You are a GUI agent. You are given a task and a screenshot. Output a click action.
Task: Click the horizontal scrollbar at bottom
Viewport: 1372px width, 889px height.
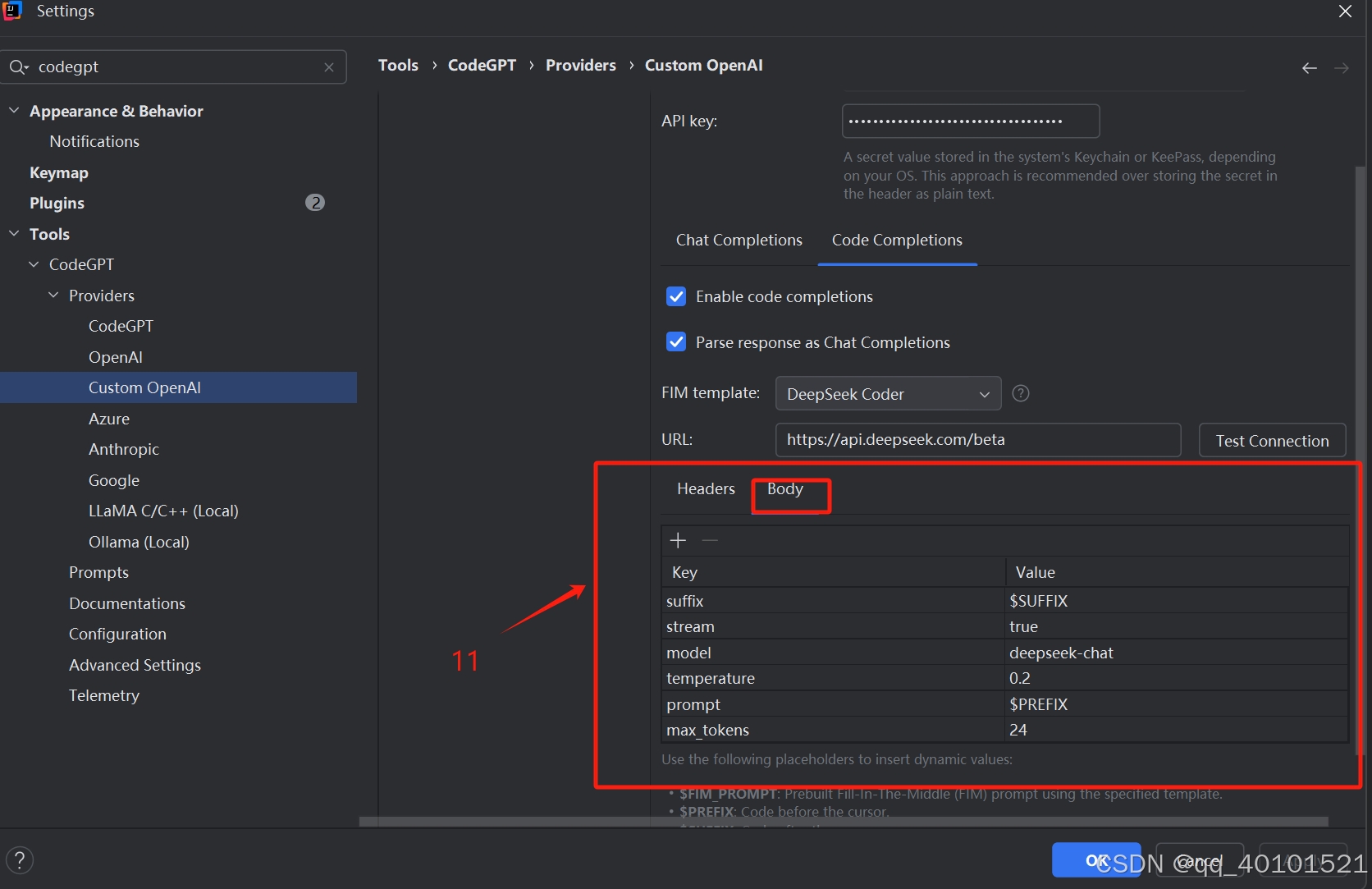click(844, 822)
